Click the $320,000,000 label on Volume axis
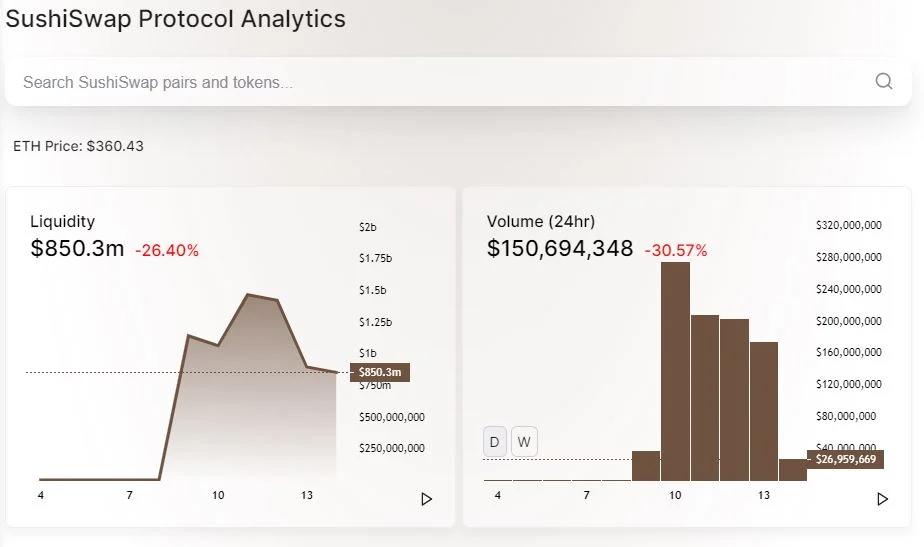 coord(849,225)
